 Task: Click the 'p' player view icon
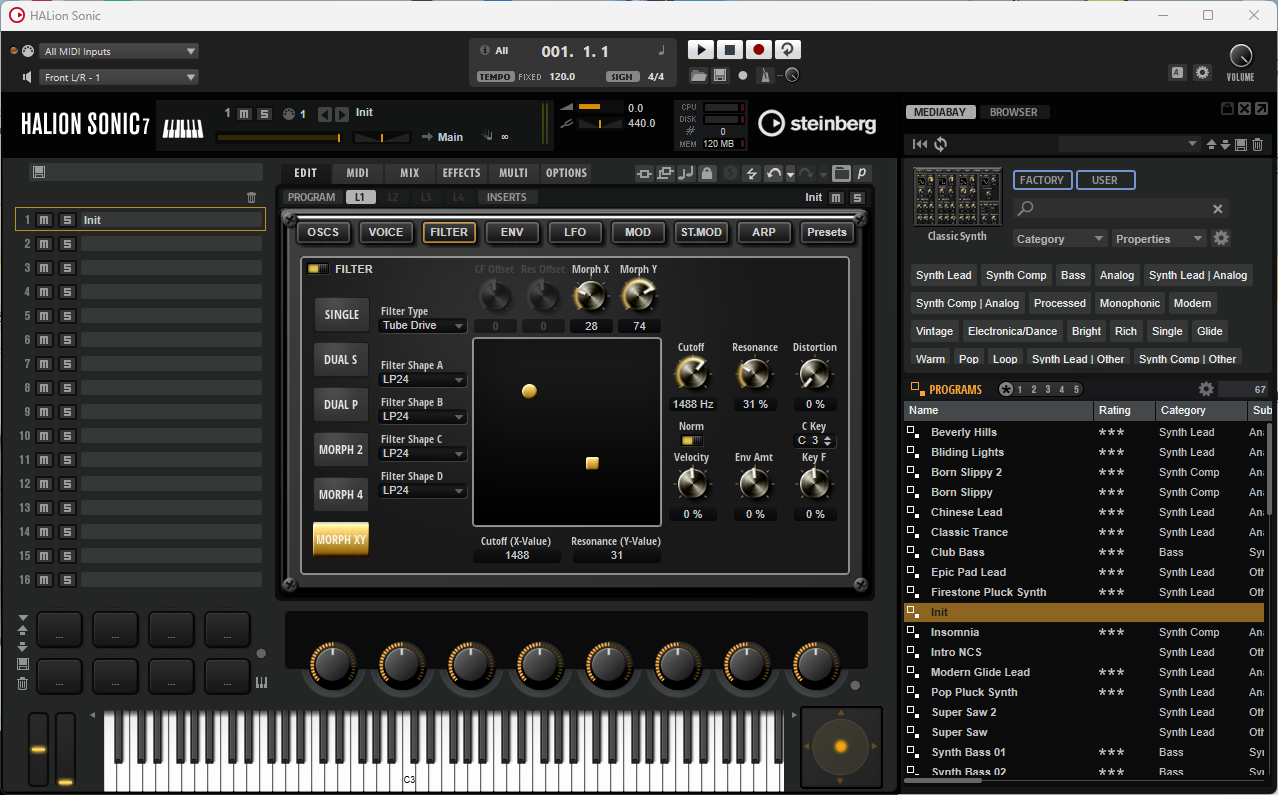862,173
